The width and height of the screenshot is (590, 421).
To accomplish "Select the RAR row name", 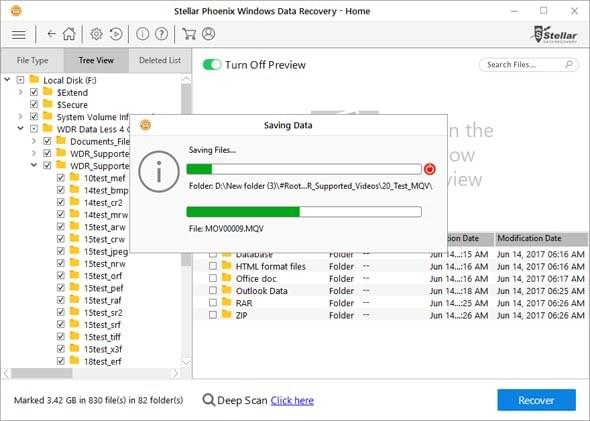I will pyautogui.click(x=244, y=303).
